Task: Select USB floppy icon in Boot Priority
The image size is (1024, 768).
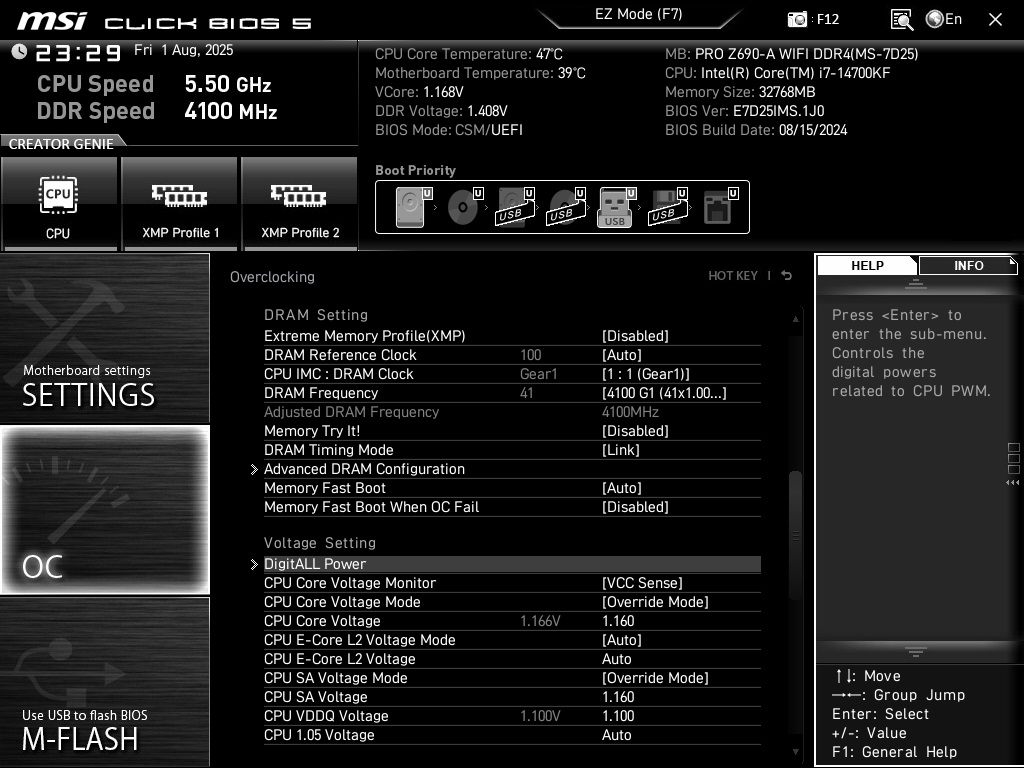Action: (667, 207)
